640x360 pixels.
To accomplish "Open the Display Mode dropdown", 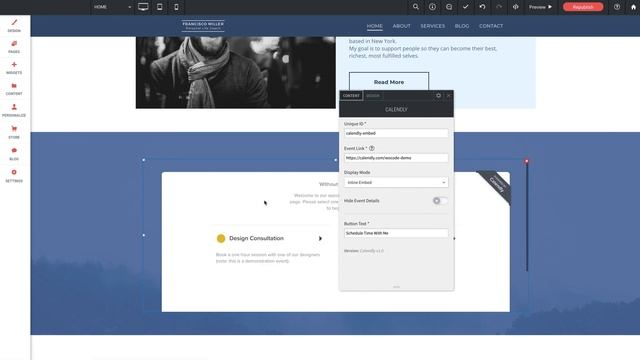I will [x=396, y=182].
